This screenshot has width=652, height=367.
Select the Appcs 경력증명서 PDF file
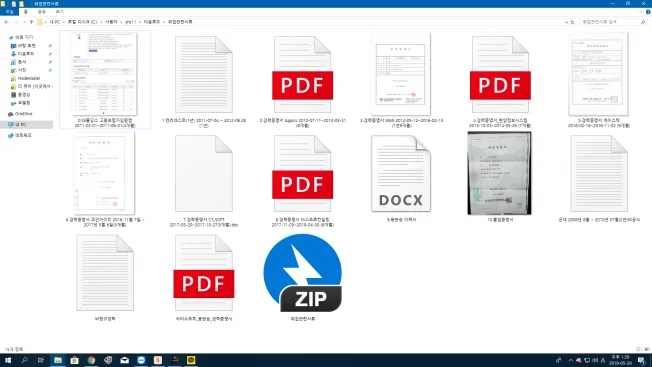(303, 74)
